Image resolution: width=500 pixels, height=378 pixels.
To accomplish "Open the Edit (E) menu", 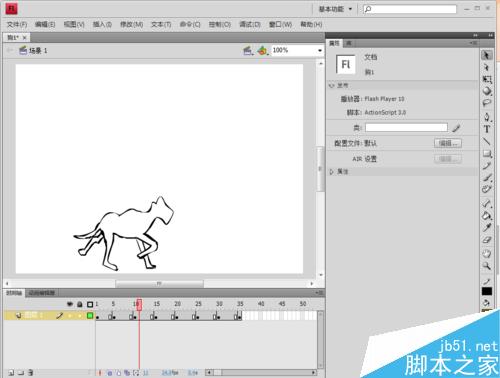I will coord(45,24).
